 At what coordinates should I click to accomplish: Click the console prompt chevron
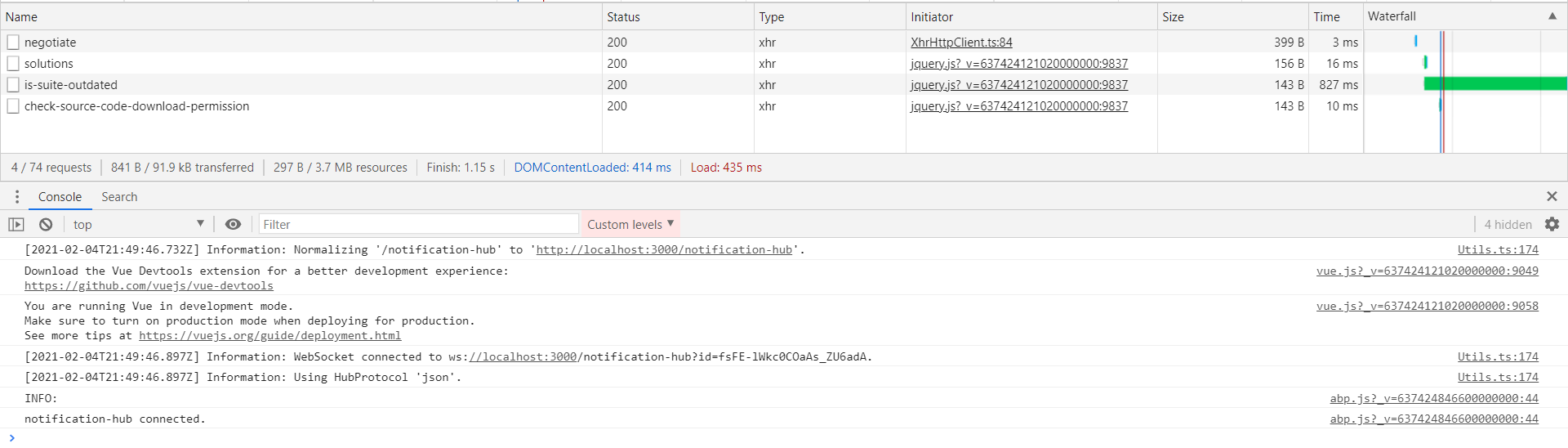click(x=11, y=438)
